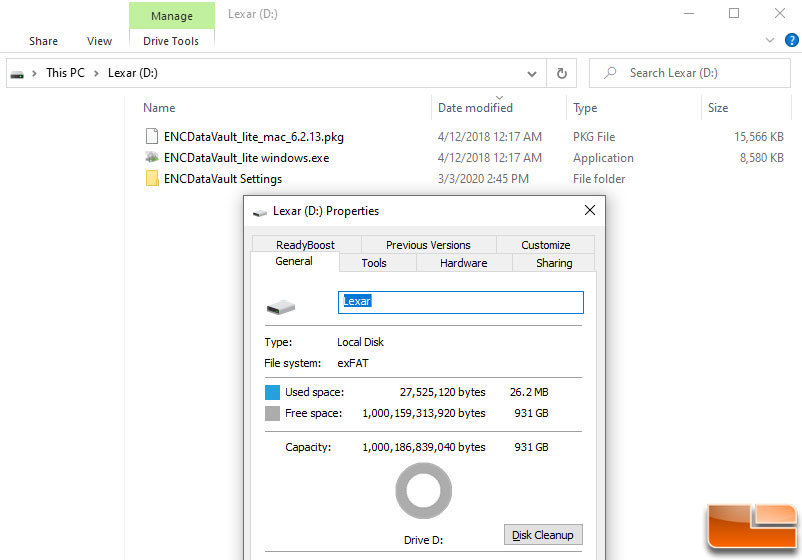Click the Lexar drive name text field
This screenshot has height=560, width=802.
[x=460, y=302]
